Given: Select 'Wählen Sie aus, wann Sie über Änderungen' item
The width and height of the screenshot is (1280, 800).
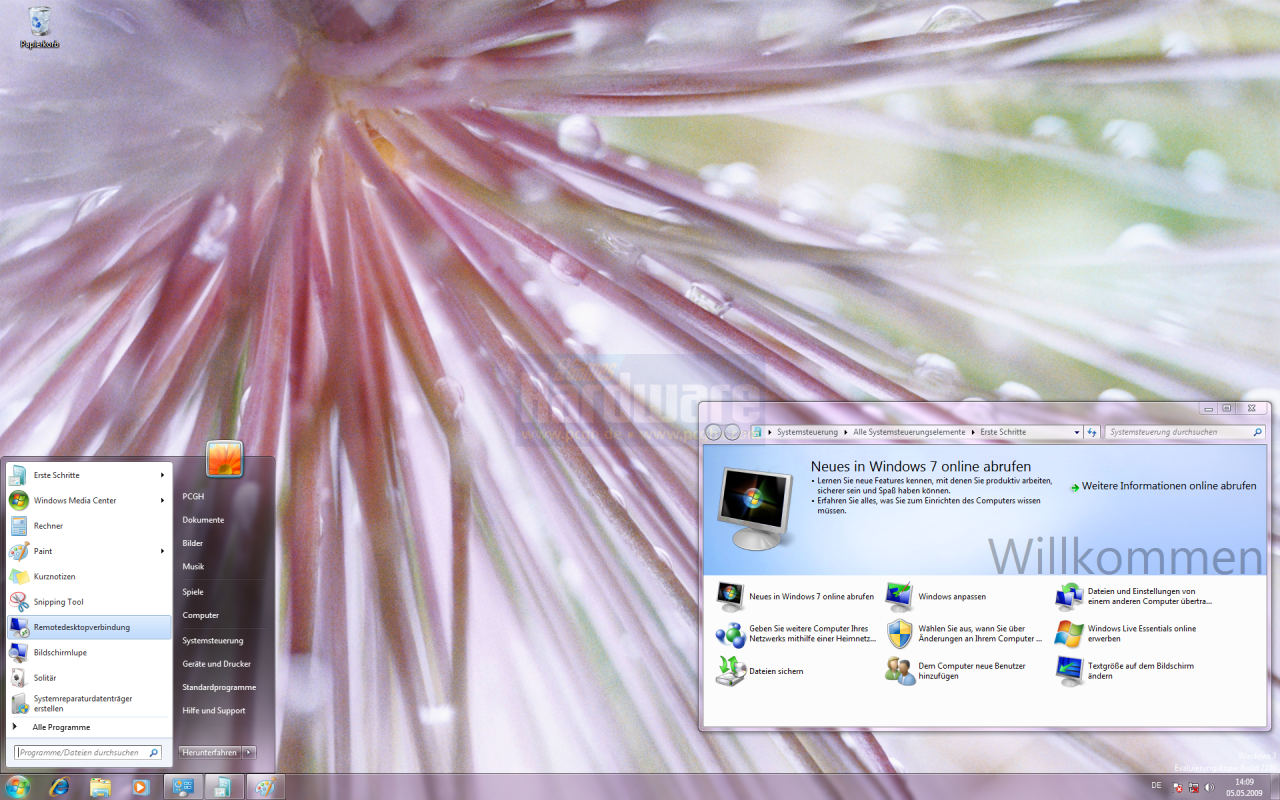Looking at the screenshot, I should 963,633.
